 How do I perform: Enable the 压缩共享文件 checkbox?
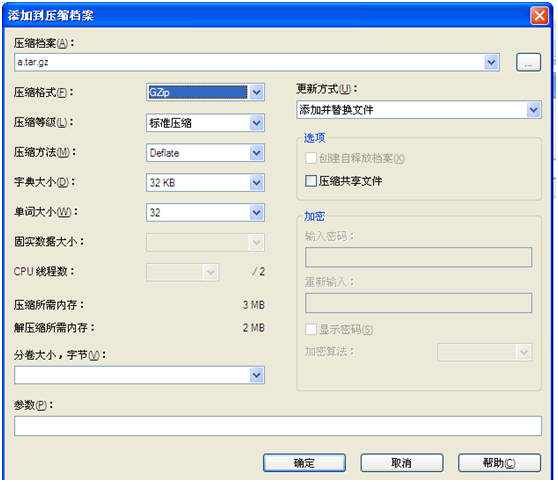311,181
